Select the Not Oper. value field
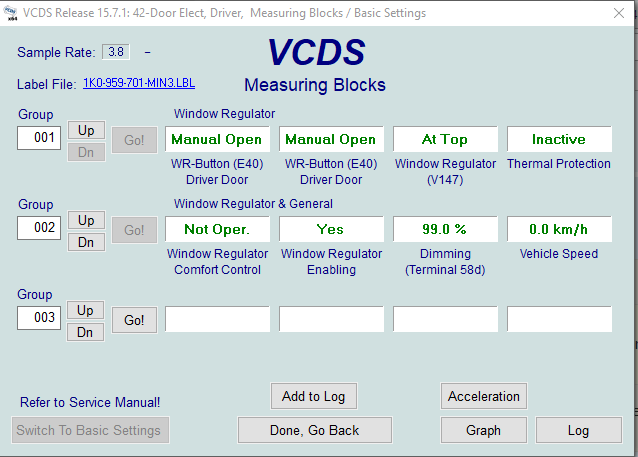638x457 pixels. pos(217,229)
